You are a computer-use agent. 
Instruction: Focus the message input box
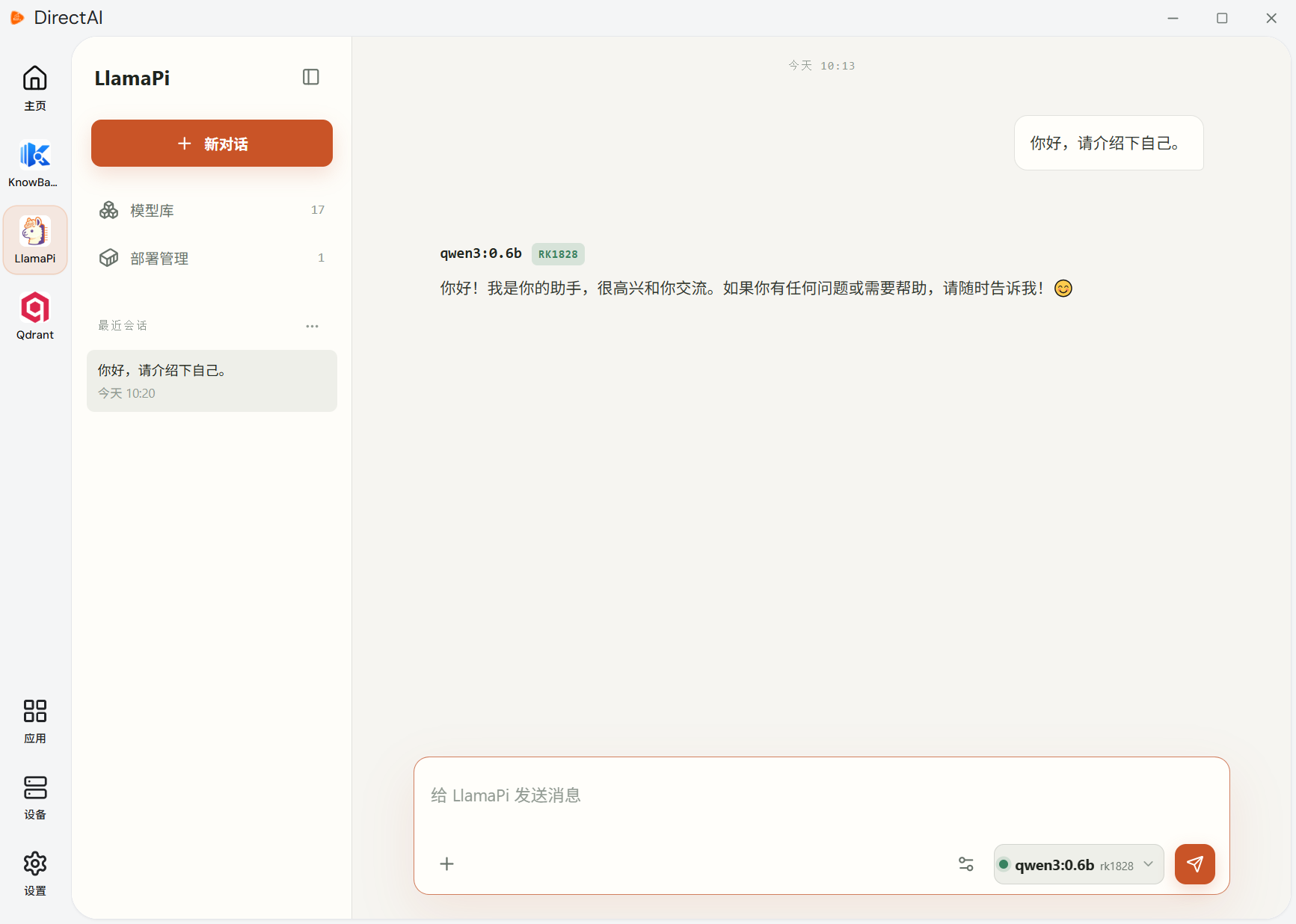(x=821, y=795)
